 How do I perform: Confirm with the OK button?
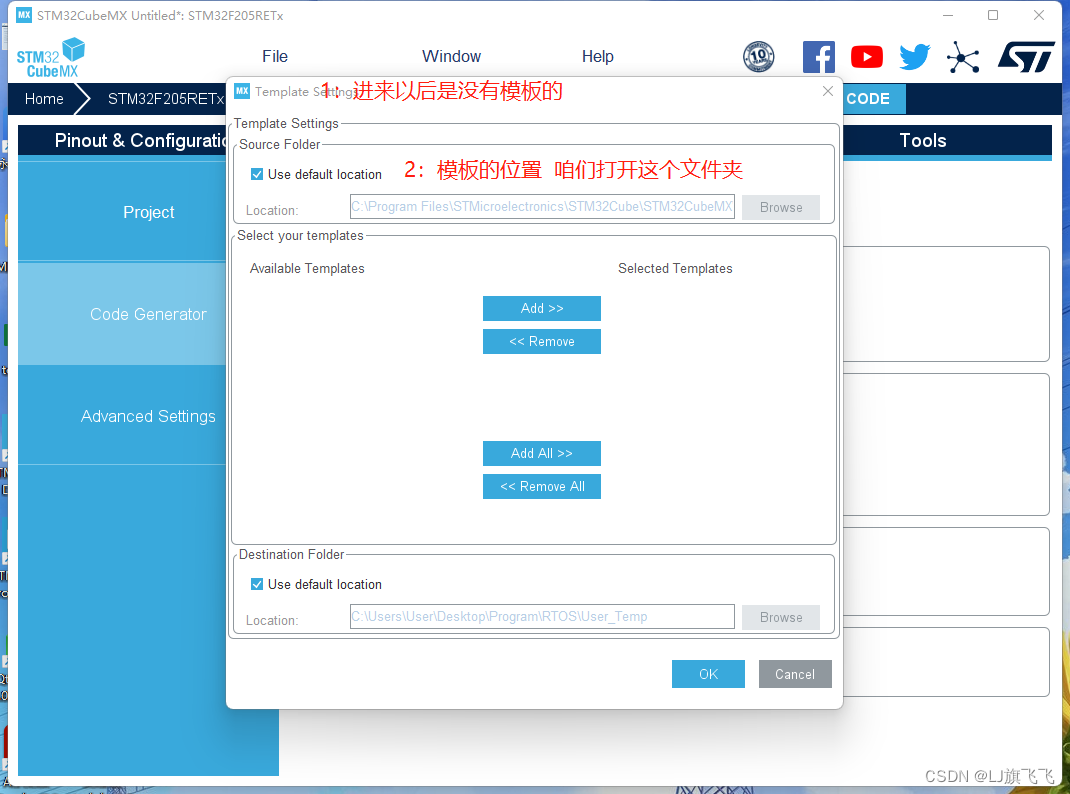point(708,674)
